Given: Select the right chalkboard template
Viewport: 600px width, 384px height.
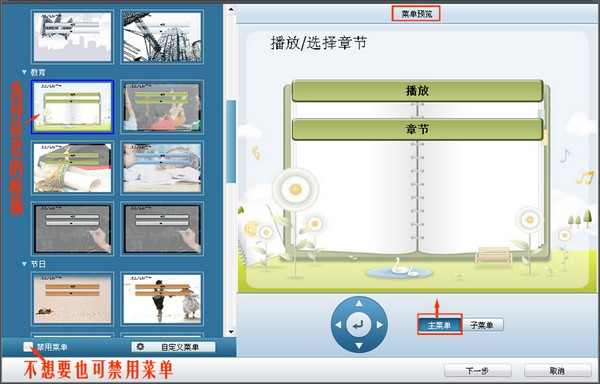Looking at the screenshot, I should click(162, 228).
